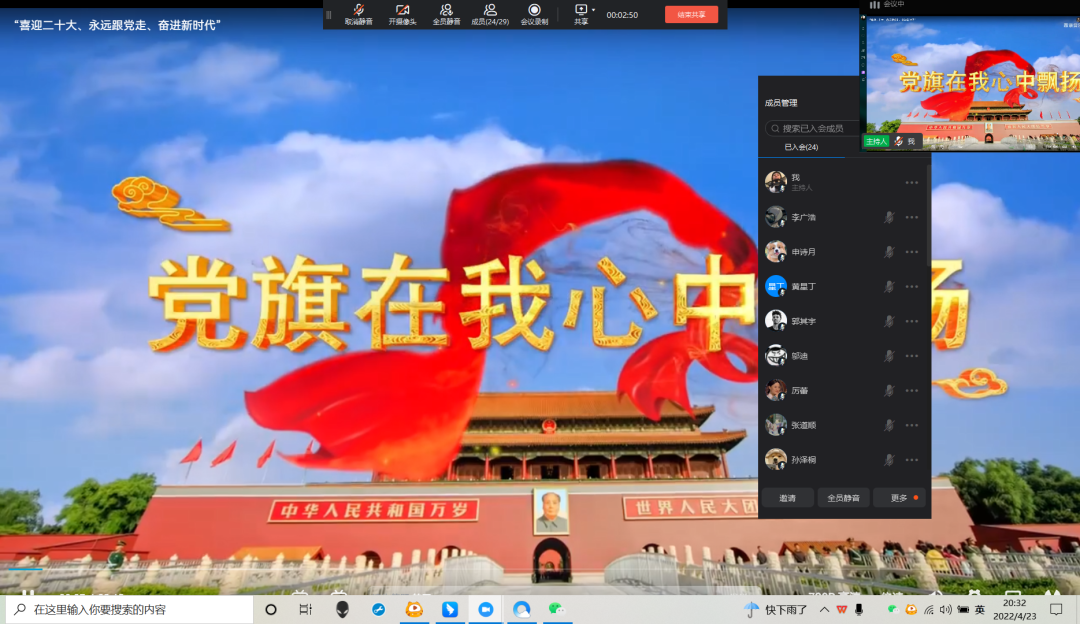Open WeChat from the Windows taskbar
Image resolution: width=1080 pixels, height=624 pixels.
(x=556, y=609)
